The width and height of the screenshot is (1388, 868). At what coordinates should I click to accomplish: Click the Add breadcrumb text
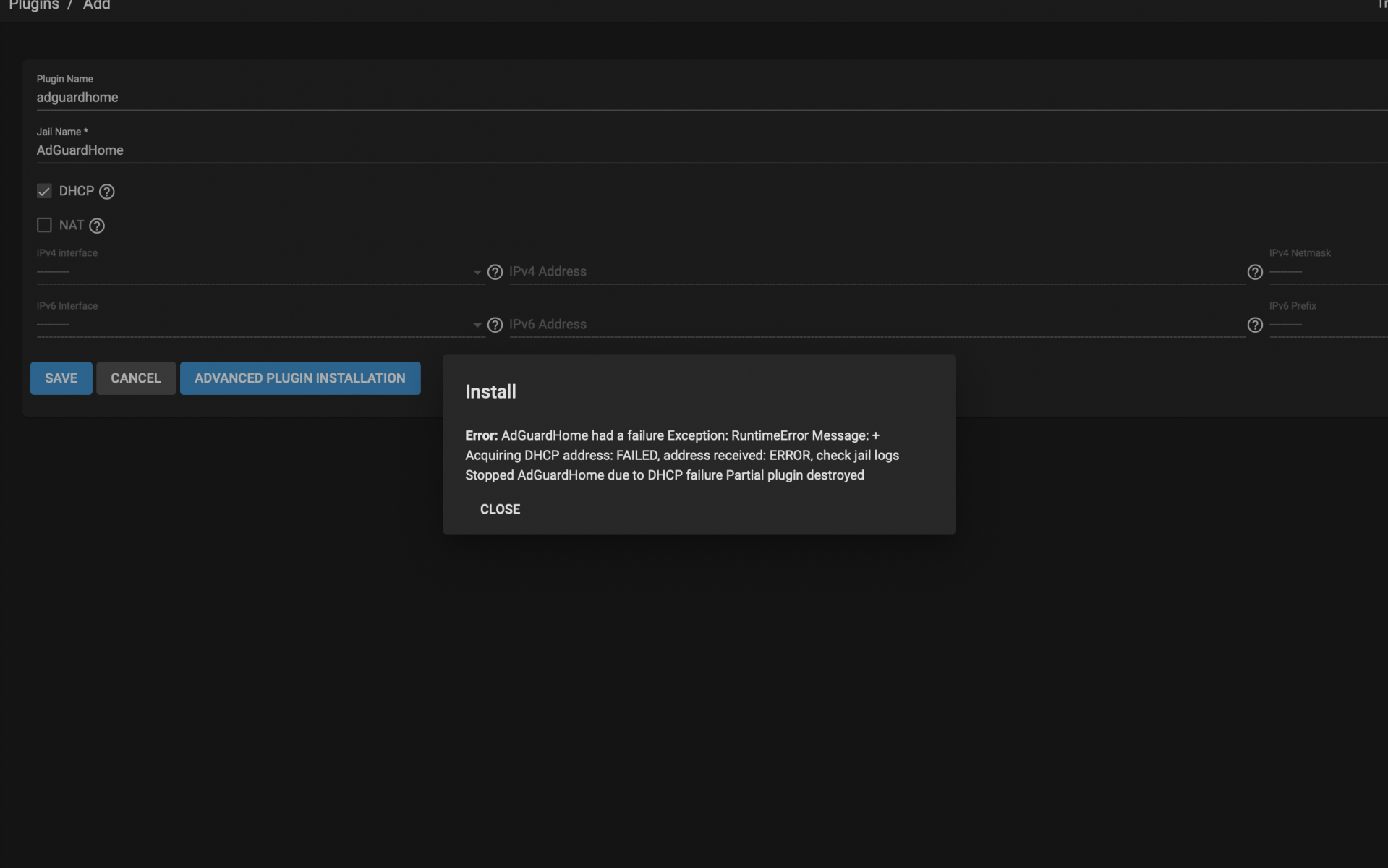tap(96, 5)
